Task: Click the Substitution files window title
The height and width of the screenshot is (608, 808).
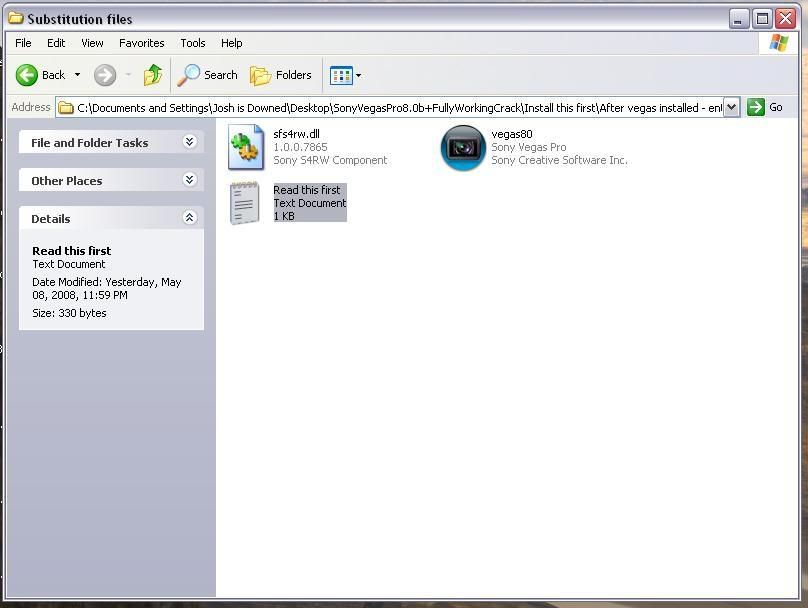Action: coord(80,19)
